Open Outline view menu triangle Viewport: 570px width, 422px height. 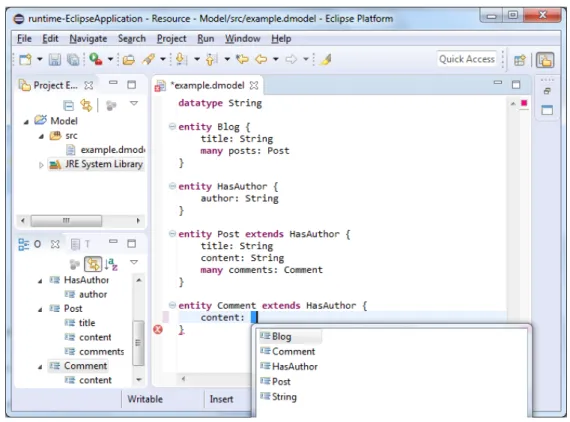pyautogui.click(x=134, y=262)
